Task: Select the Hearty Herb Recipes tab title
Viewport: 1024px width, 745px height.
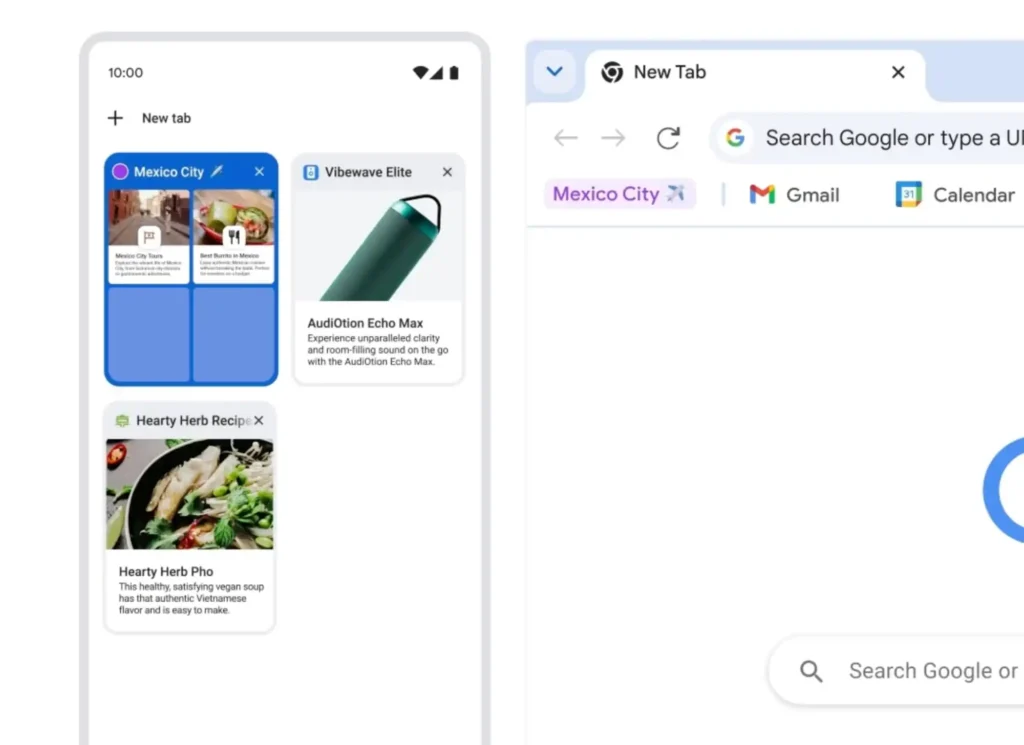Action: (193, 420)
